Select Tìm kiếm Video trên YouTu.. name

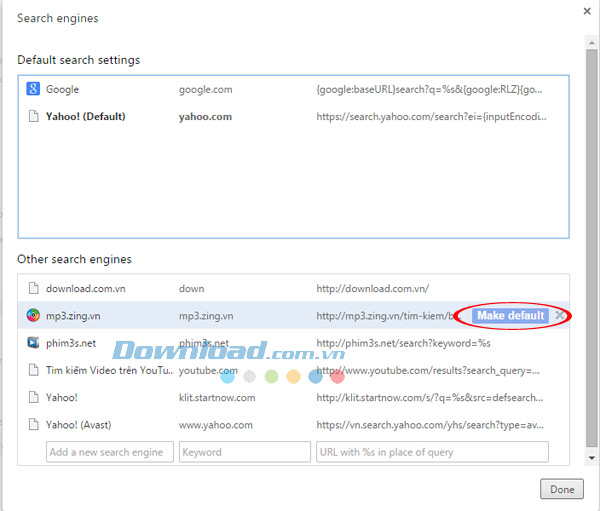pos(109,370)
